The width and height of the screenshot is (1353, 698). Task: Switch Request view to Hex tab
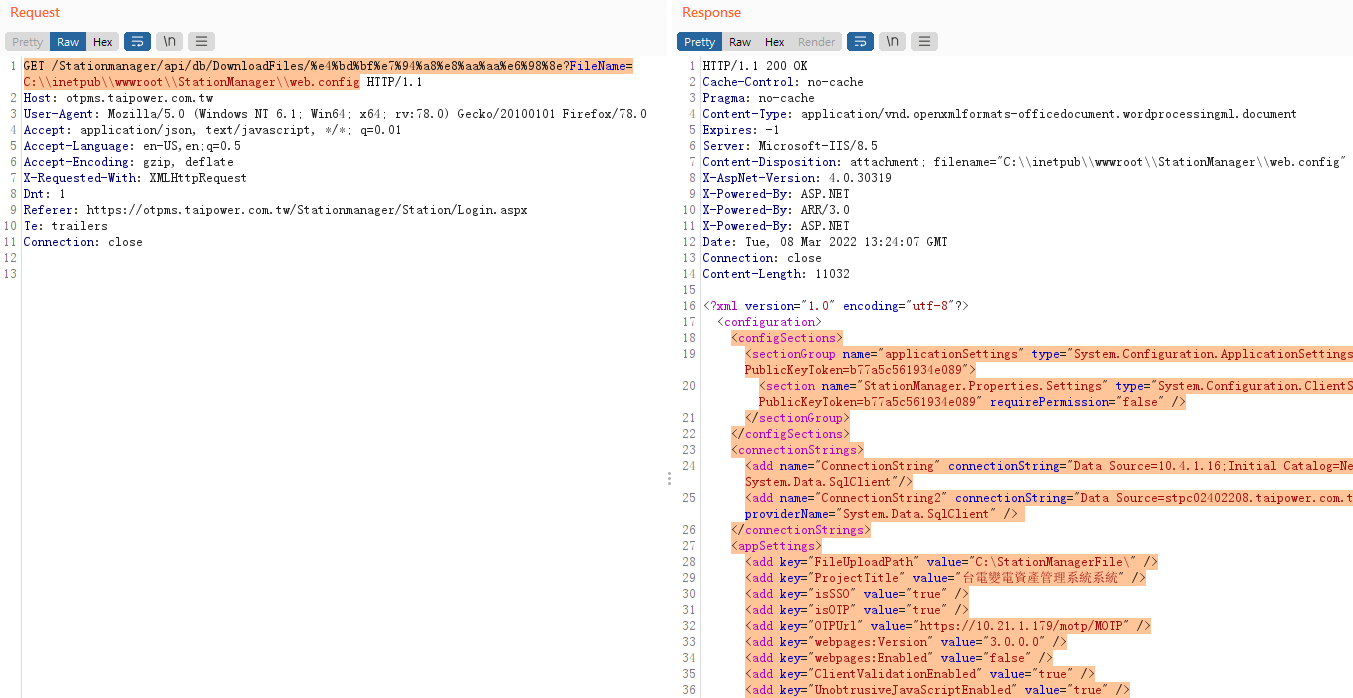click(103, 42)
